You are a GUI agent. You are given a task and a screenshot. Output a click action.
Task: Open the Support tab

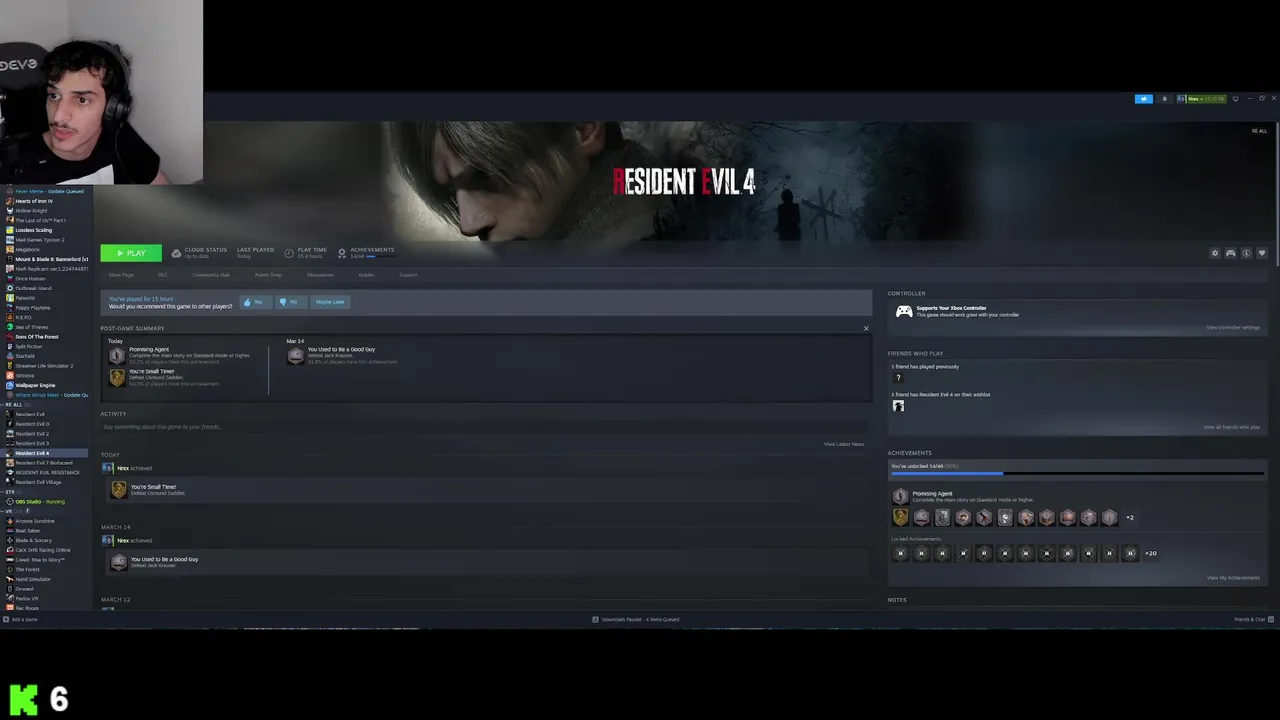point(408,275)
